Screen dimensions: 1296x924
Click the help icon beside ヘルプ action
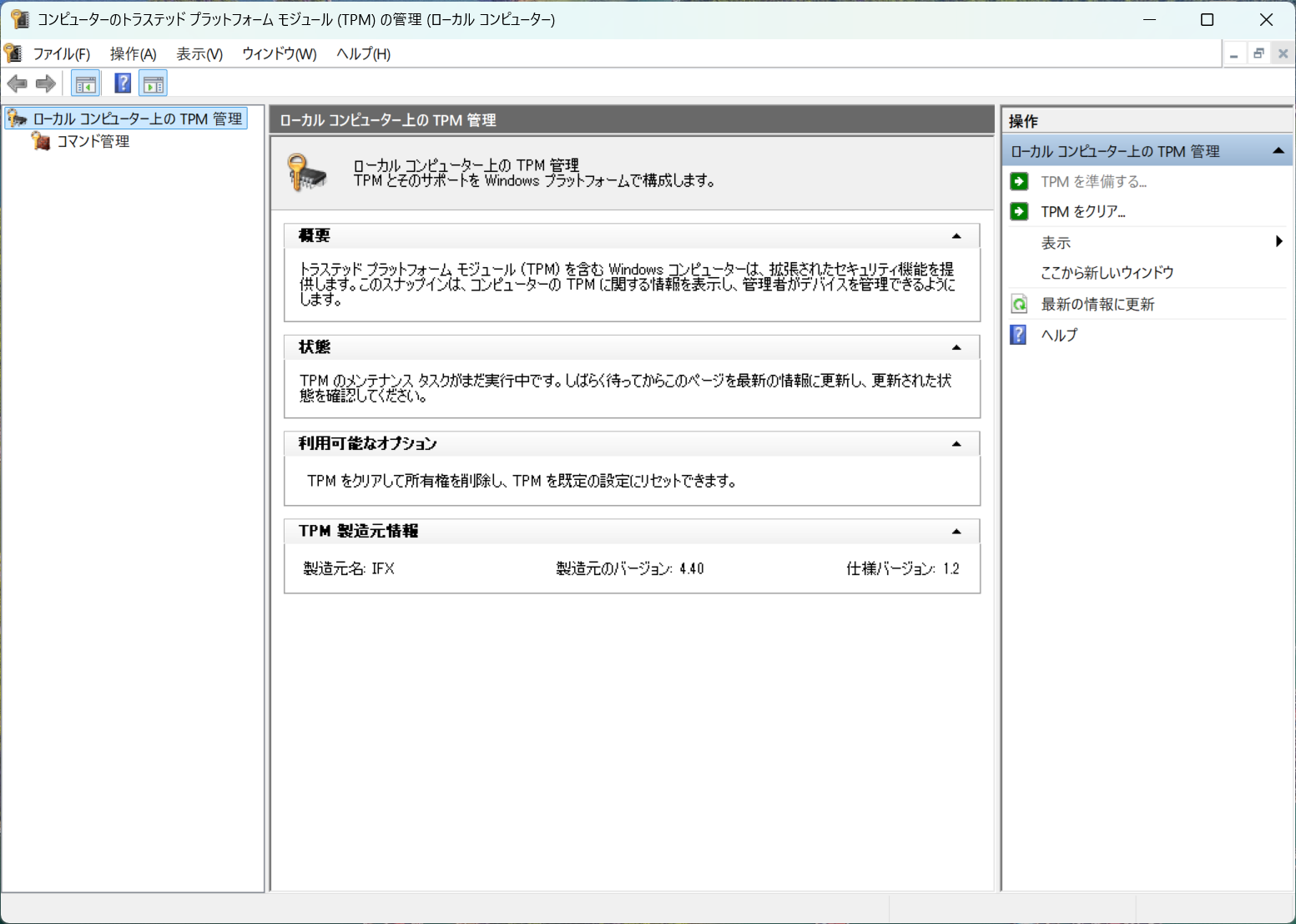pos(1019,335)
